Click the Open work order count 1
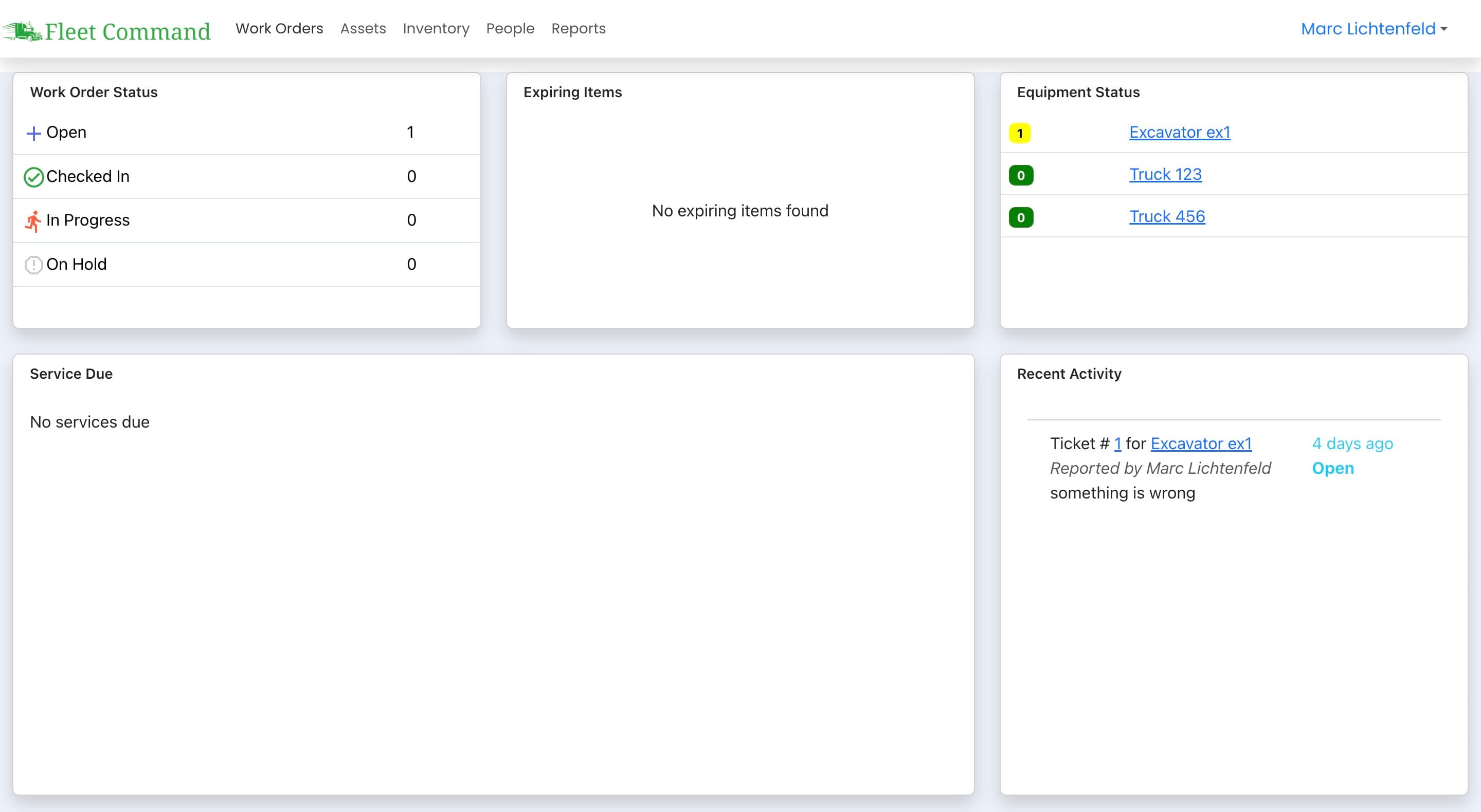The width and height of the screenshot is (1481, 812). 410,132
